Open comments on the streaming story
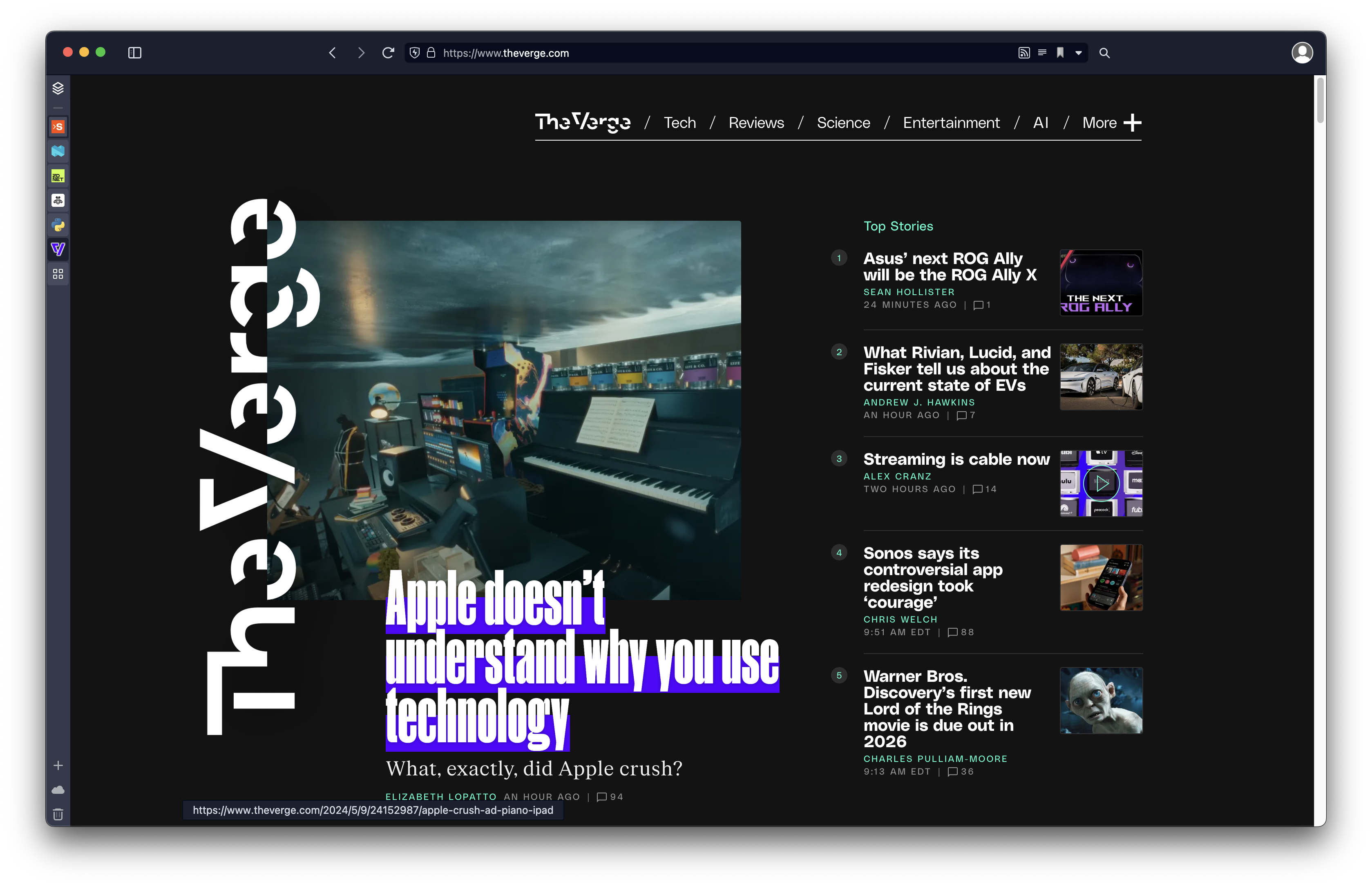Image resolution: width=1372 pixels, height=887 pixels. point(985,489)
